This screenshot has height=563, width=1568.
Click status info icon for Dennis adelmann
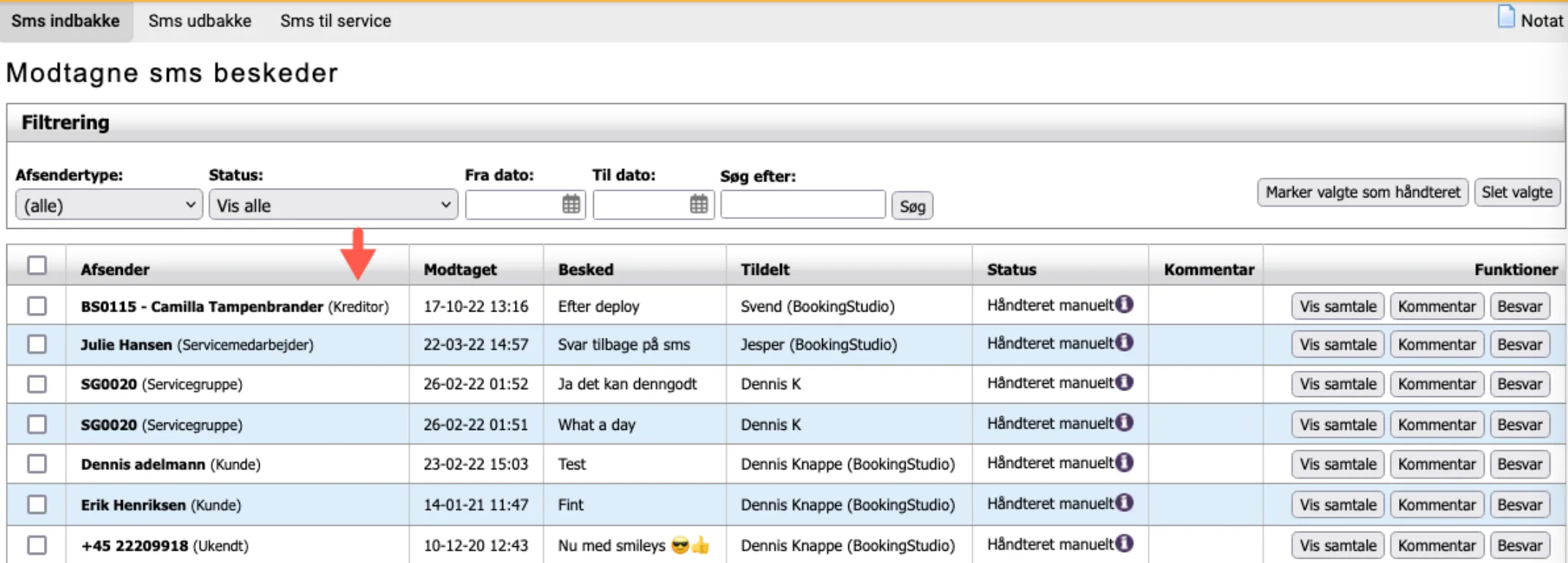[1125, 463]
